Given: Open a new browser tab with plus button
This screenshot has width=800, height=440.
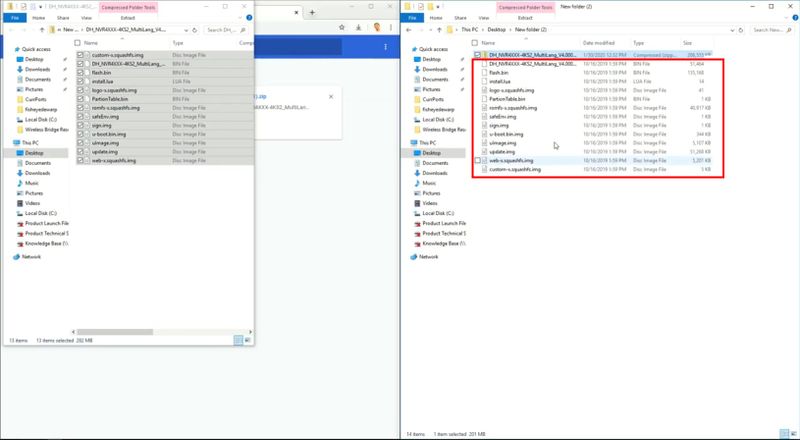Looking at the screenshot, I should tap(312, 12).
